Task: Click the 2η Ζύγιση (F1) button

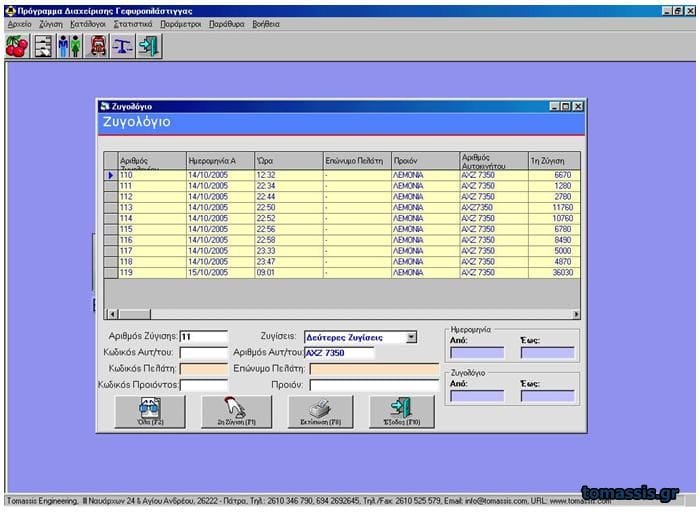Action: (x=237, y=410)
